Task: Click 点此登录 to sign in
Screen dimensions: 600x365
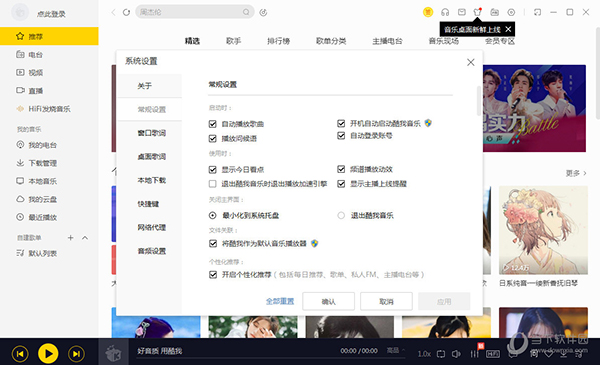Action: [51, 14]
